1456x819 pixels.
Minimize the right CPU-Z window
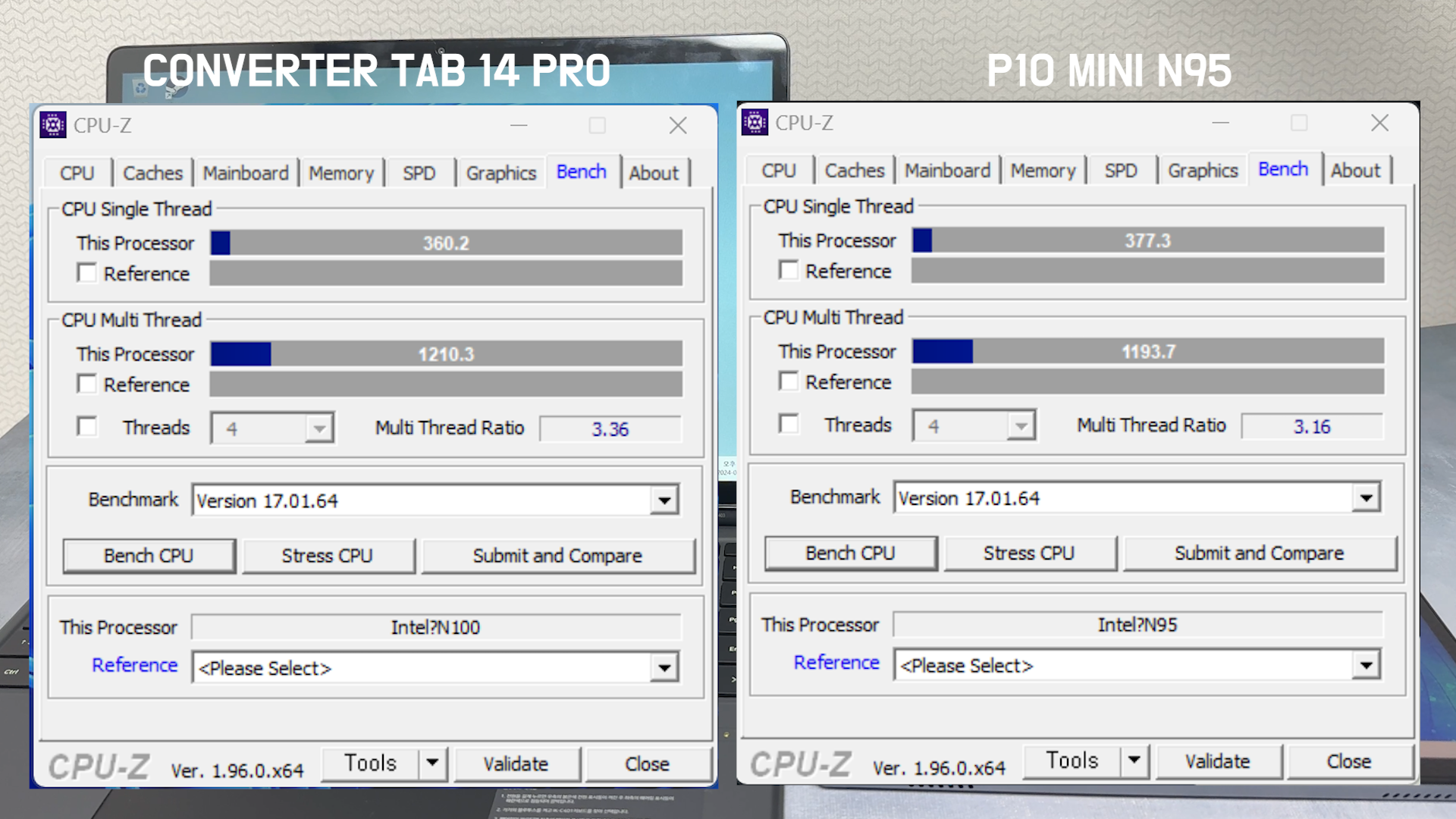1220,123
